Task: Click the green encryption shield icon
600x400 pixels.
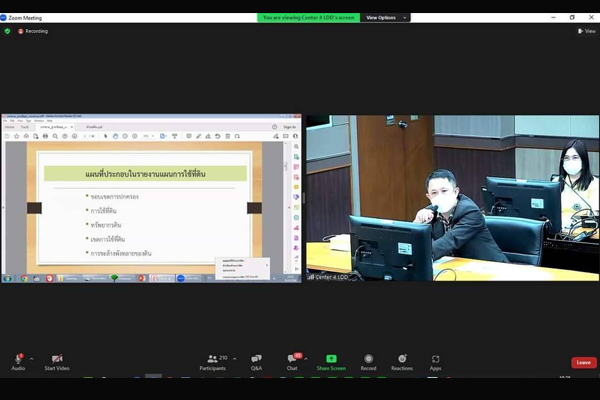Action: [7, 31]
